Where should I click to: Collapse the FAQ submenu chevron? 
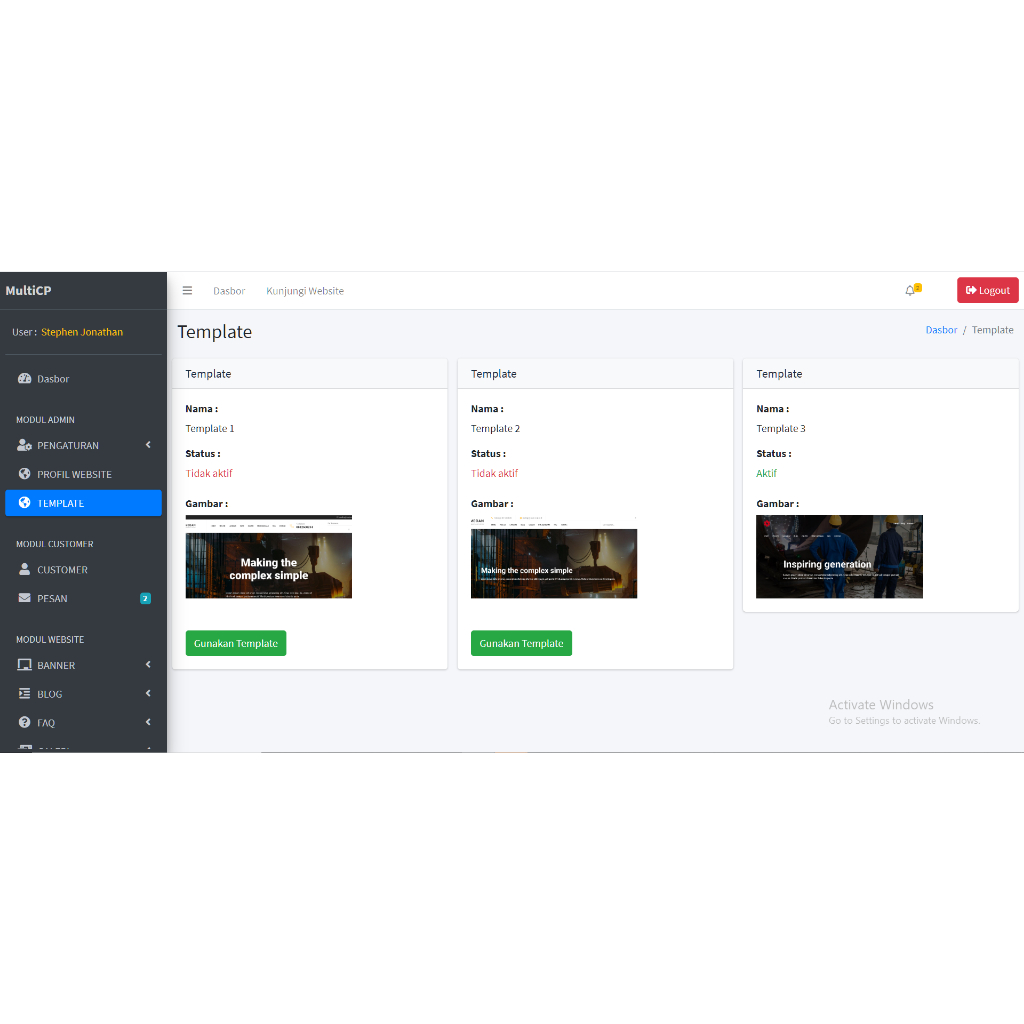(148, 722)
